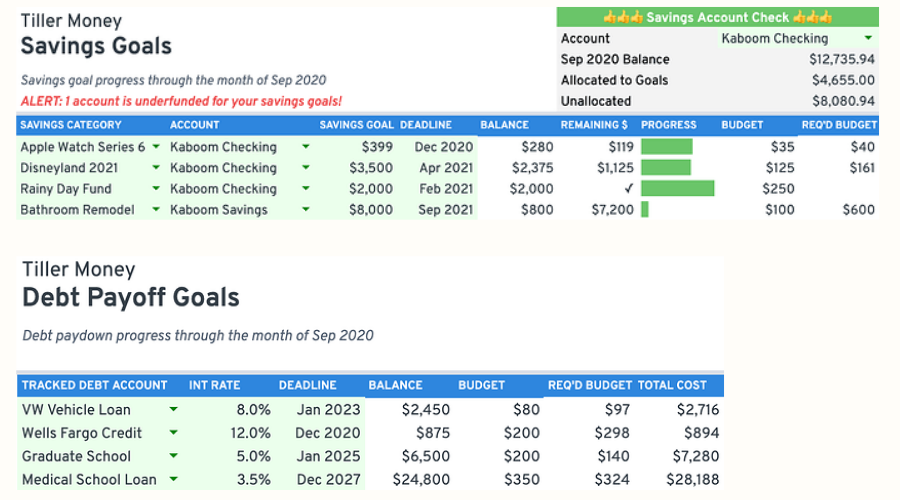Open the Disneyland 2021 category dropdown arrow

click(156, 168)
